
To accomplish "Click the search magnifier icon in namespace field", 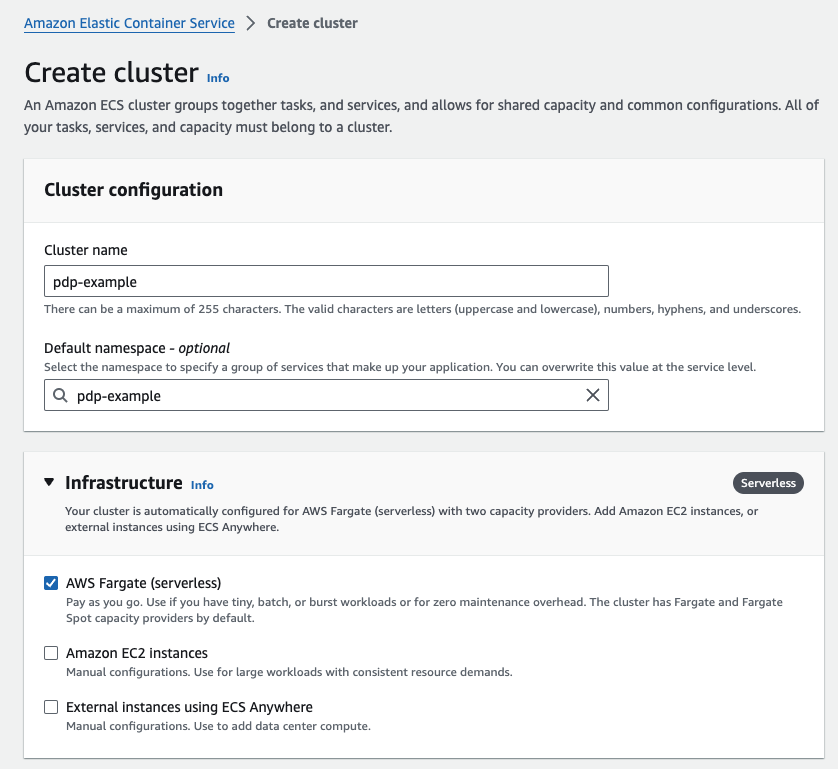I will [59, 395].
